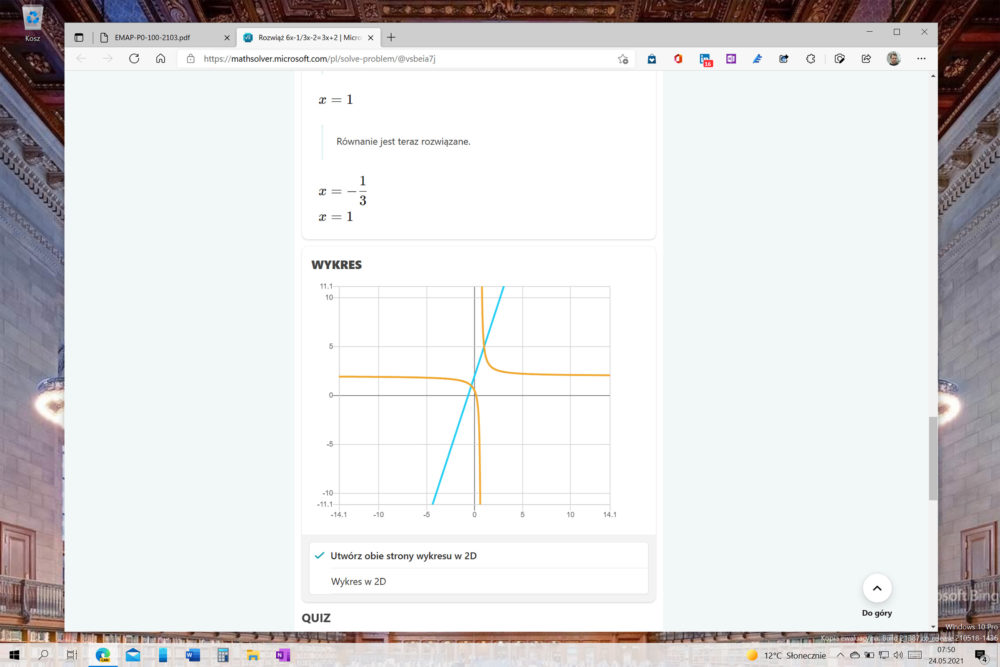Select 'Utwórz obie strony wykresu w 2D' option

[x=478, y=555]
